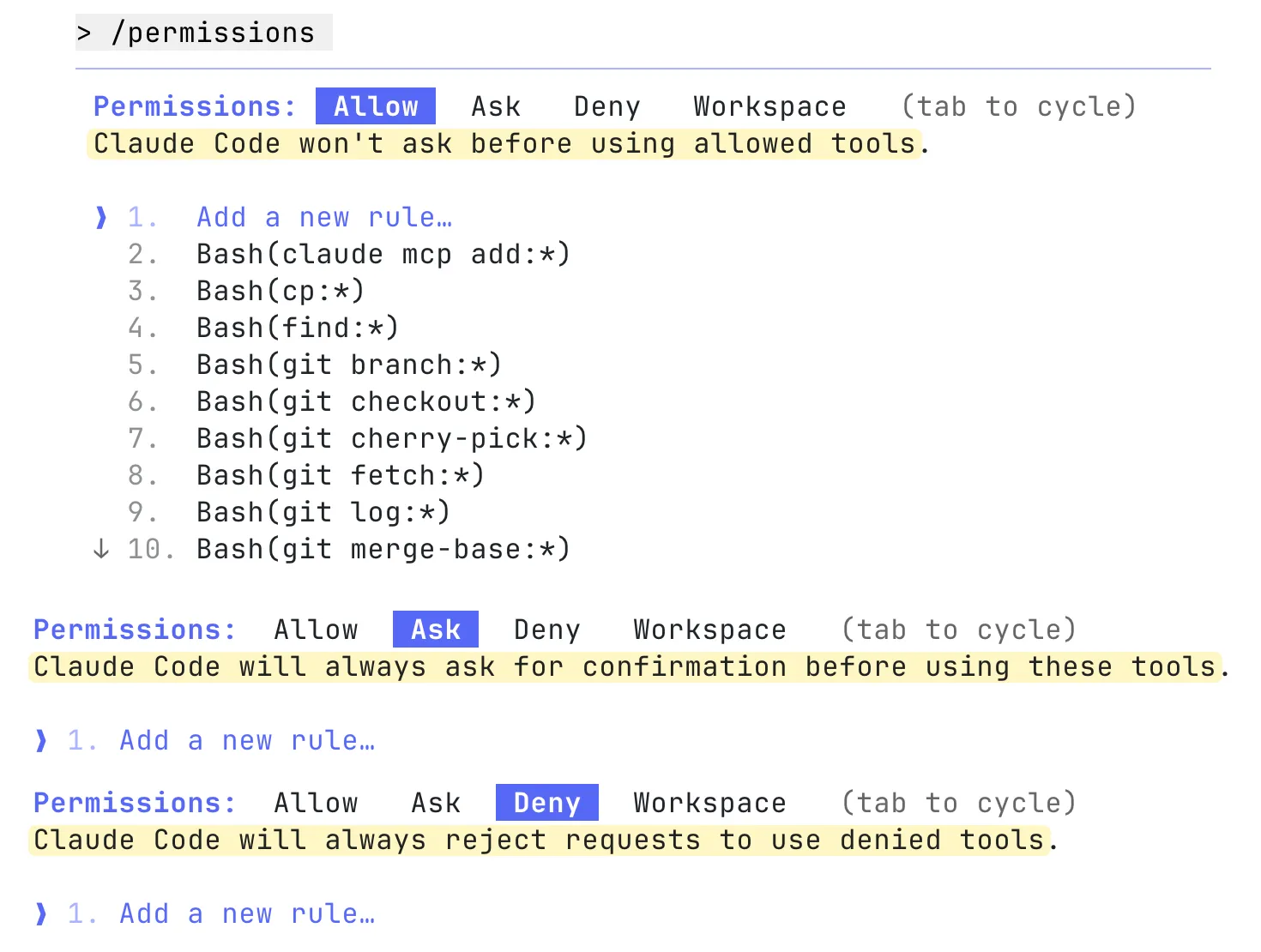Image resolution: width=1261 pixels, height=952 pixels.
Task: Select the Bash(claude mcp add:*) rule
Action: pos(383,254)
